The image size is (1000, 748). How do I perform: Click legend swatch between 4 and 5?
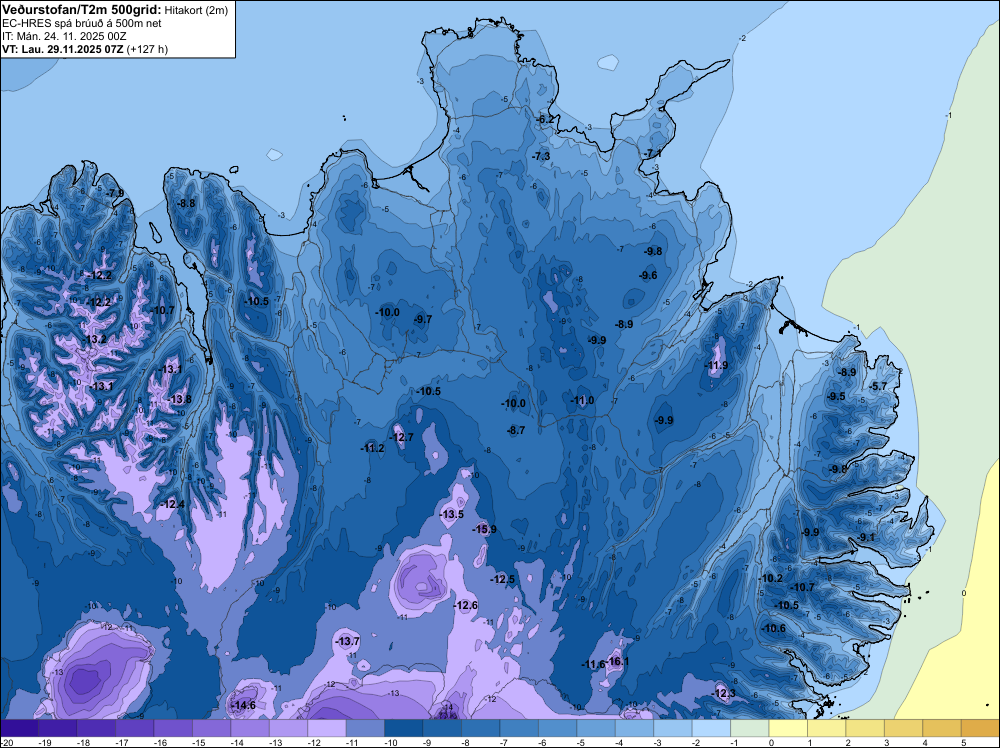pyautogui.click(x=941, y=728)
